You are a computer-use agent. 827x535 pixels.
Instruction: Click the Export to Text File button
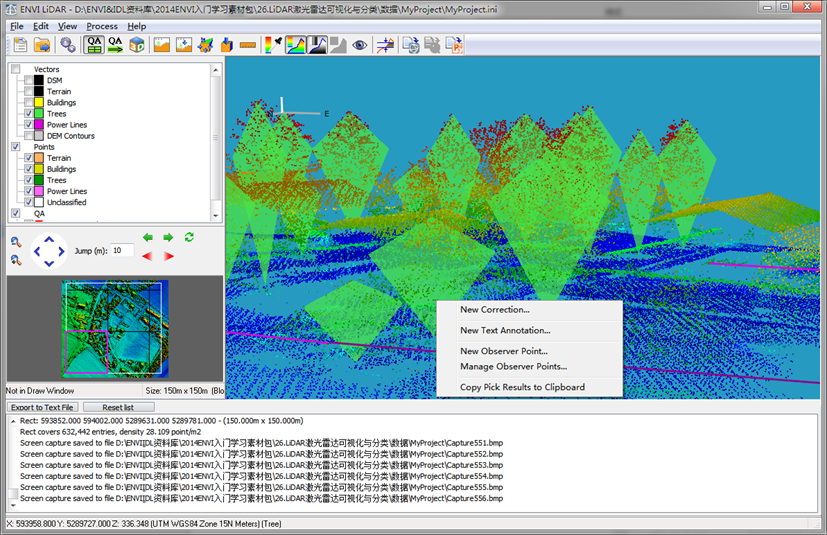pyautogui.click(x=42, y=407)
